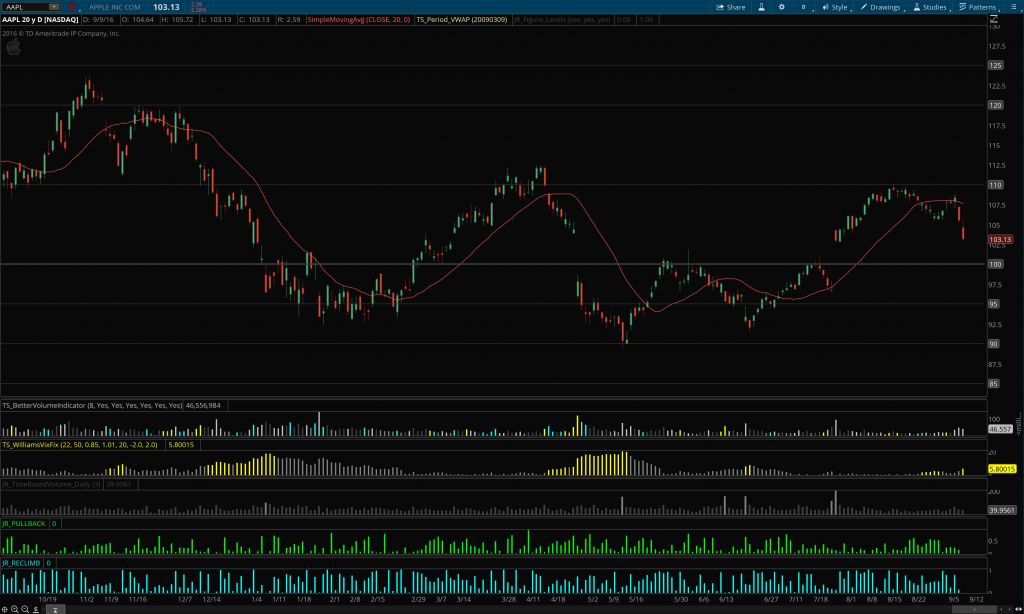Click the 103.13 current price marker on axis
Viewport: 1024px width, 614px height.
tap(1000, 240)
